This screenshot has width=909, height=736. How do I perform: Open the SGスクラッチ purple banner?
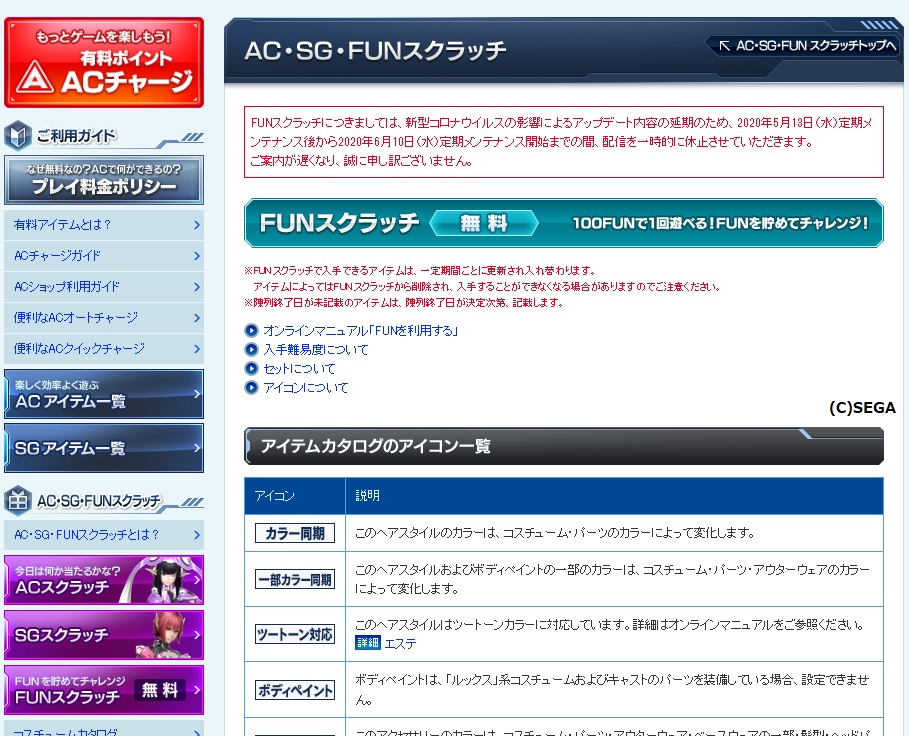pos(104,635)
